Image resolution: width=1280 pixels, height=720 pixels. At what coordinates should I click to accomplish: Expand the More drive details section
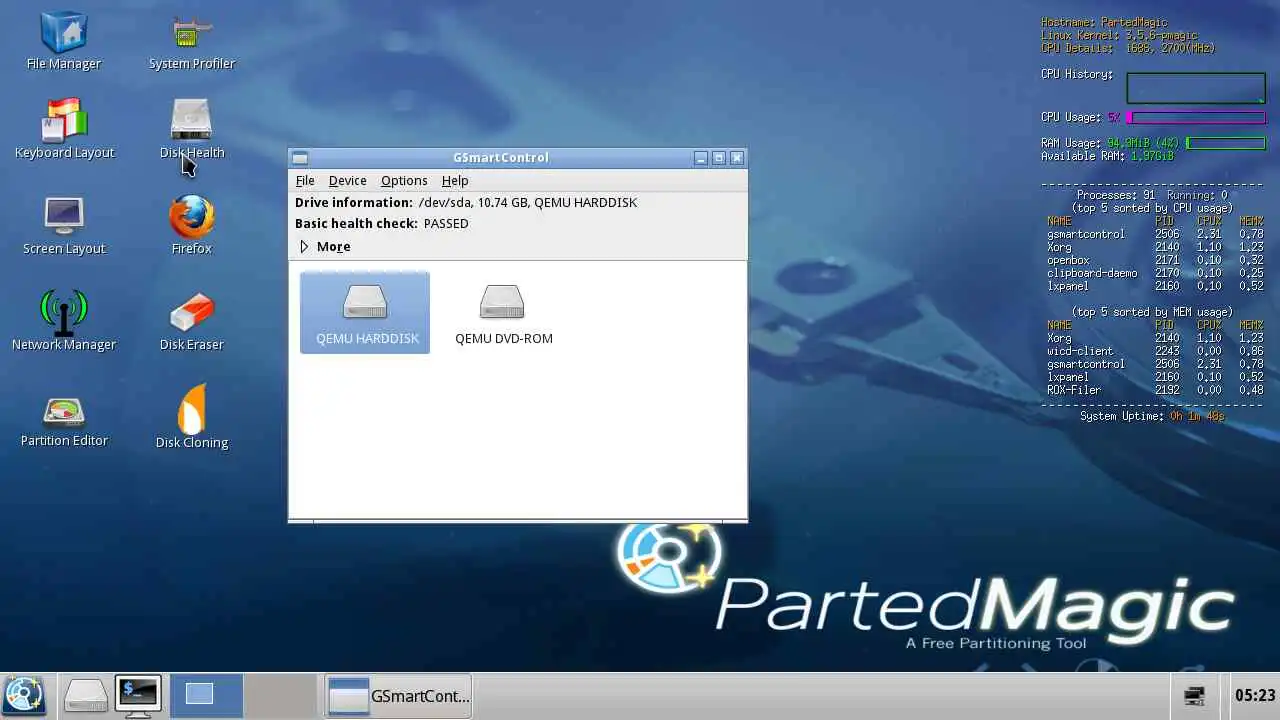coord(324,246)
